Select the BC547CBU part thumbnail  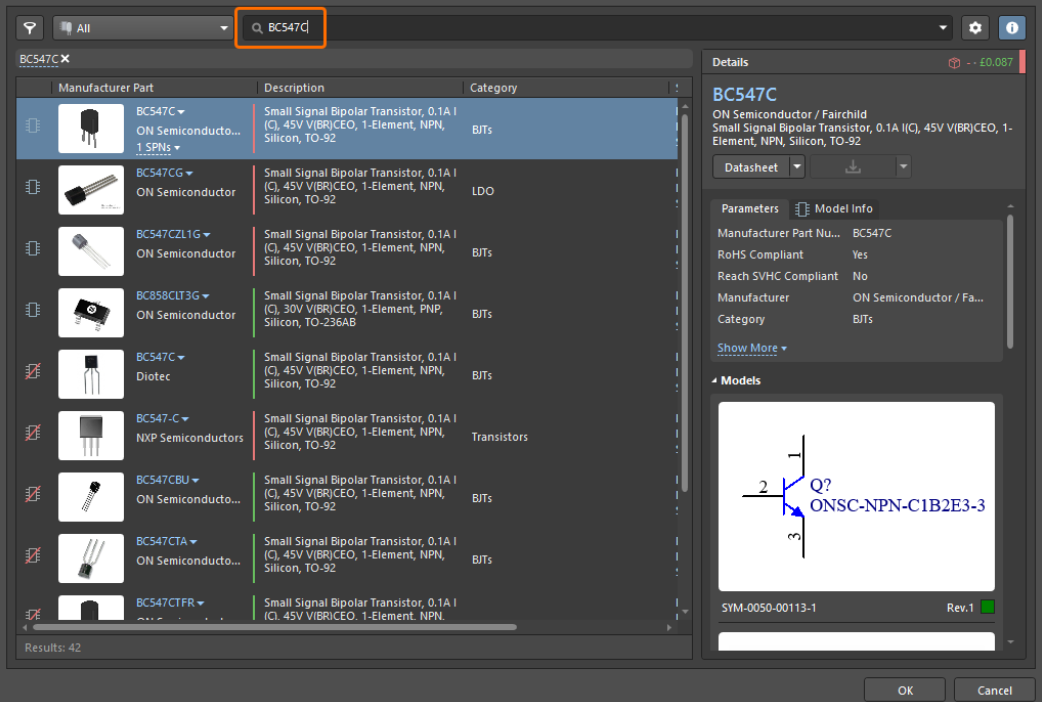(x=91, y=497)
